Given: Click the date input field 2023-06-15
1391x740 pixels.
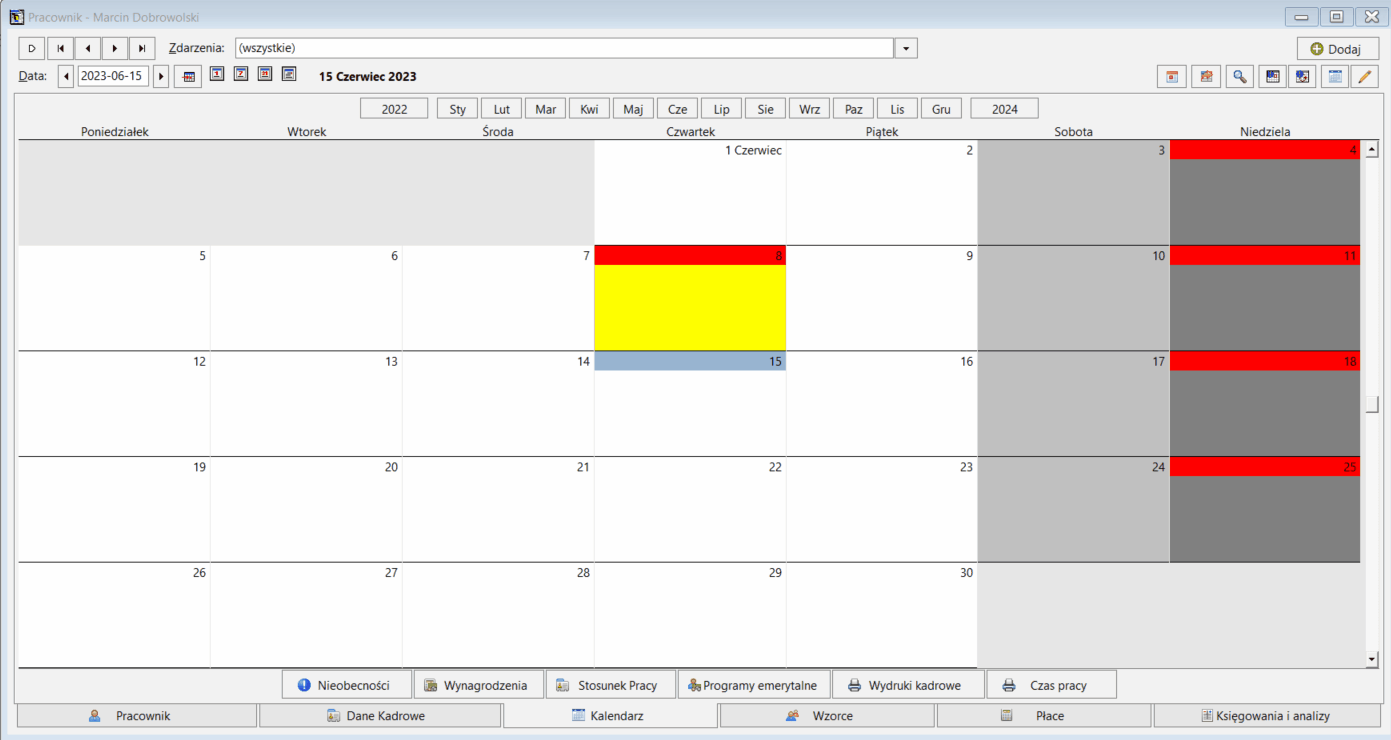Looking at the screenshot, I should (113, 76).
